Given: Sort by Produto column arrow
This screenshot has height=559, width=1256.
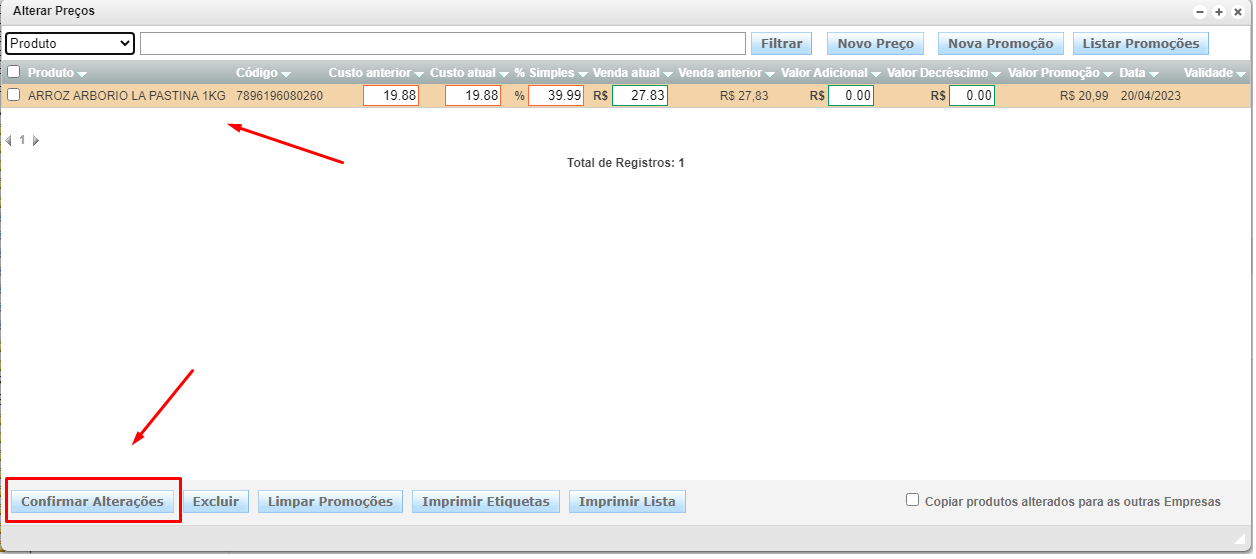Looking at the screenshot, I should pyautogui.click(x=82, y=74).
